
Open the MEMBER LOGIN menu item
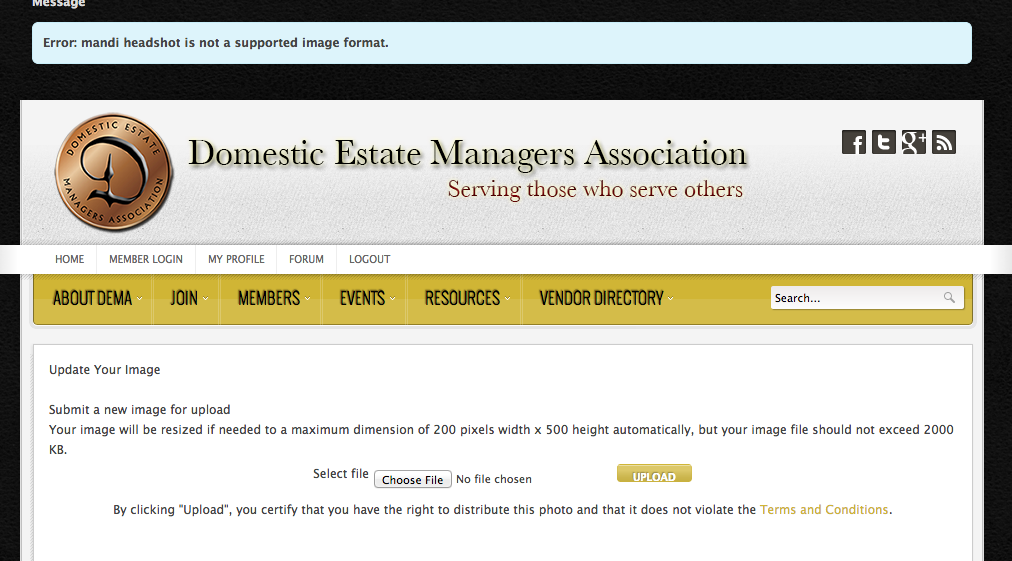tap(146, 259)
